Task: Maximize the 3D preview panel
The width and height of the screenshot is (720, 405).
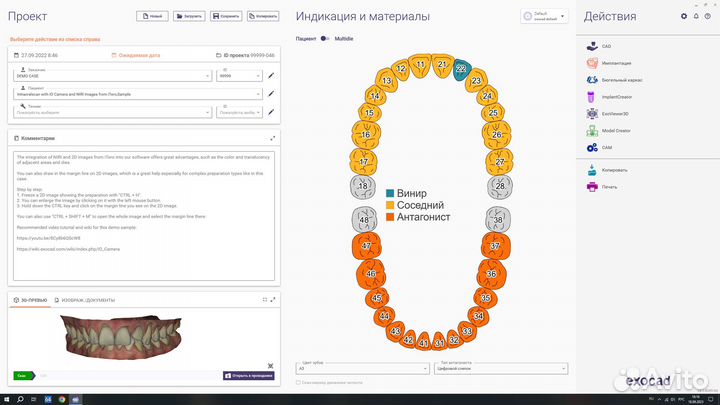Action: (x=273, y=300)
